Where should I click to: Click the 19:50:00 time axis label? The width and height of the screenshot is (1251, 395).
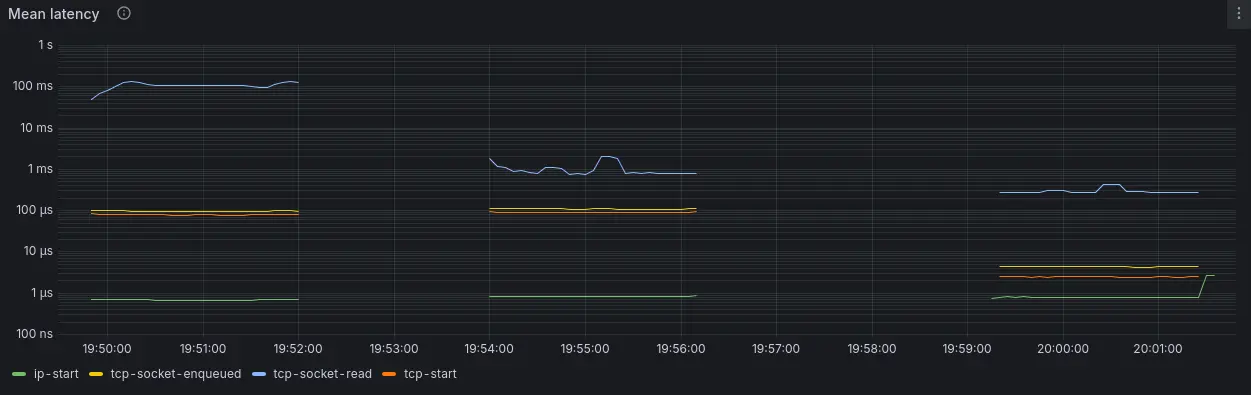tap(108, 349)
